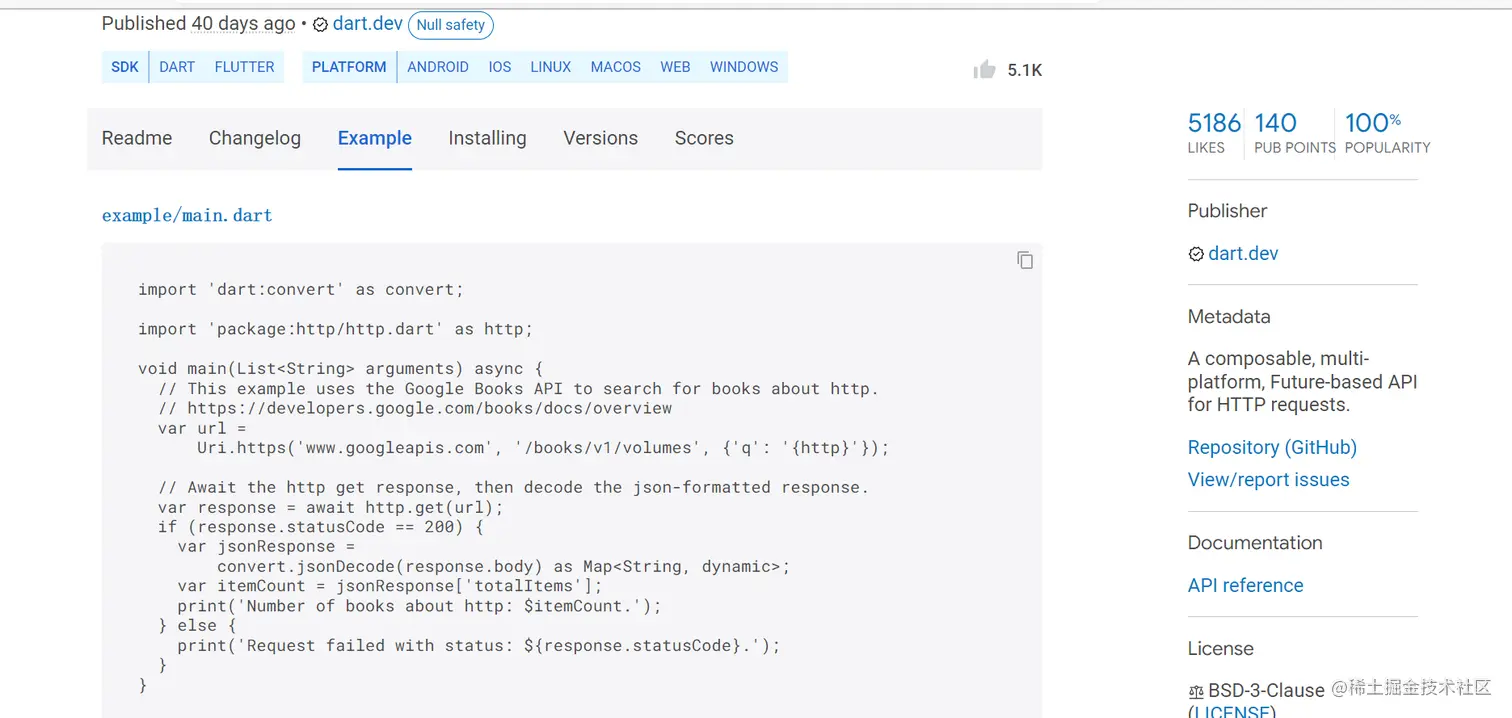Screen dimensions: 1512x718
Task: Click the 'if (response.statusCode == 200)' line
Action: tap(321, 527)
